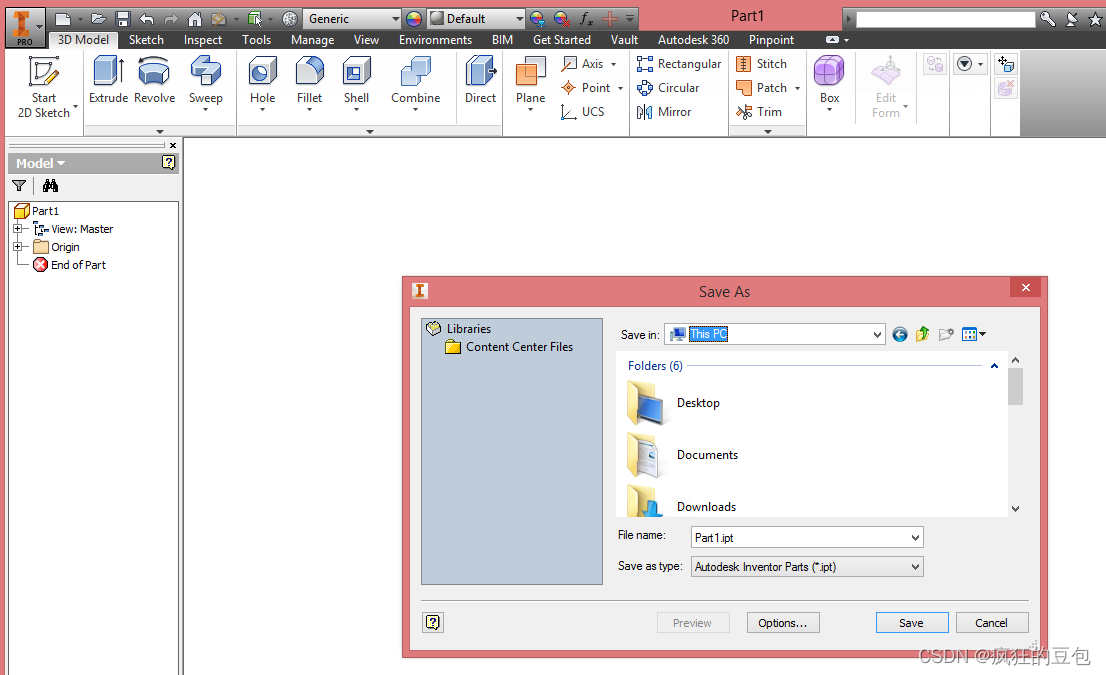Open the Save in location dropdown
1106x675 pixels.
pyautogui.click(x=877, y=335)
